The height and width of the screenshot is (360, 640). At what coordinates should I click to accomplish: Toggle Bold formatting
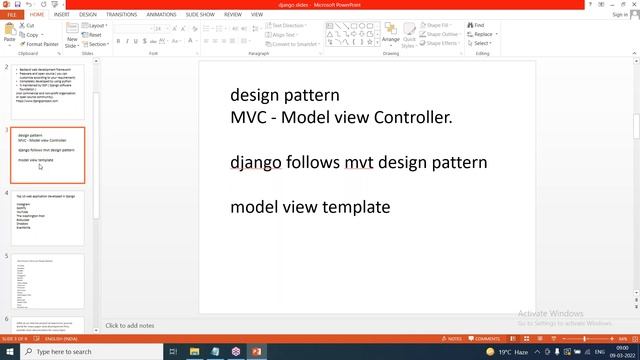coord(118,41)
